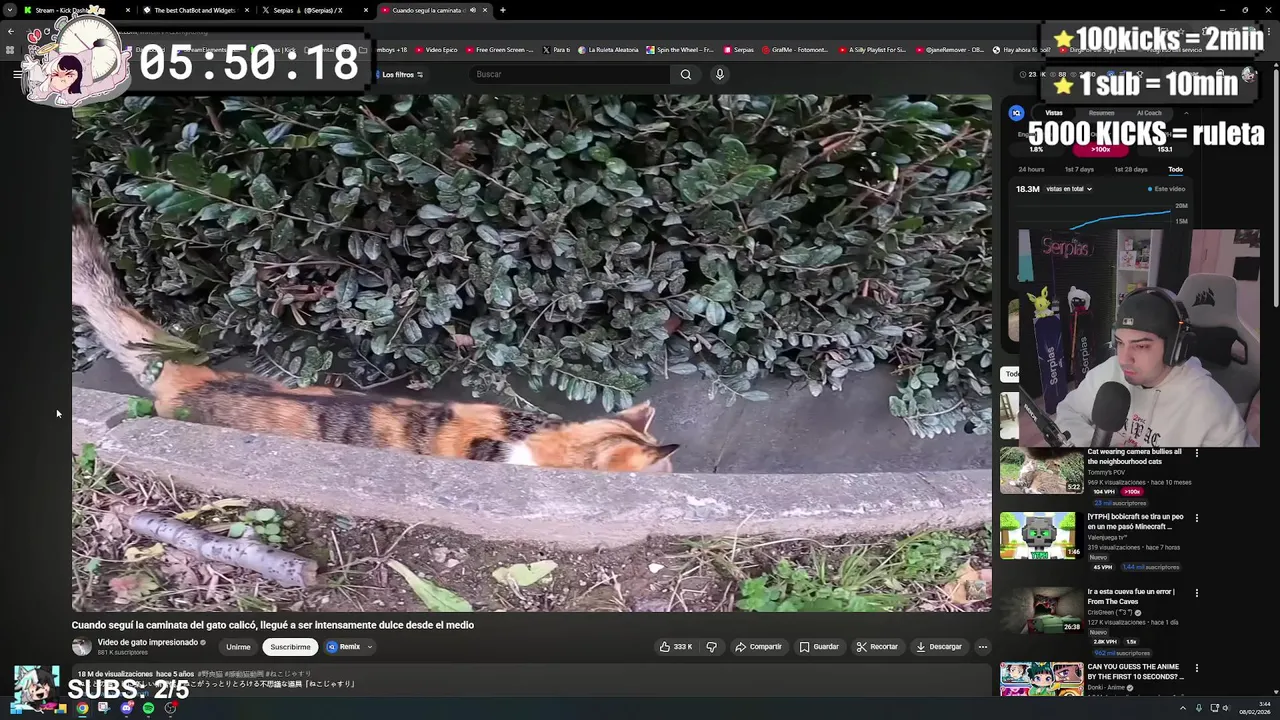Dislike the calico cat video
This screenshot has width=1280, height=720.
pyautogui.click(x=711, y=647)
